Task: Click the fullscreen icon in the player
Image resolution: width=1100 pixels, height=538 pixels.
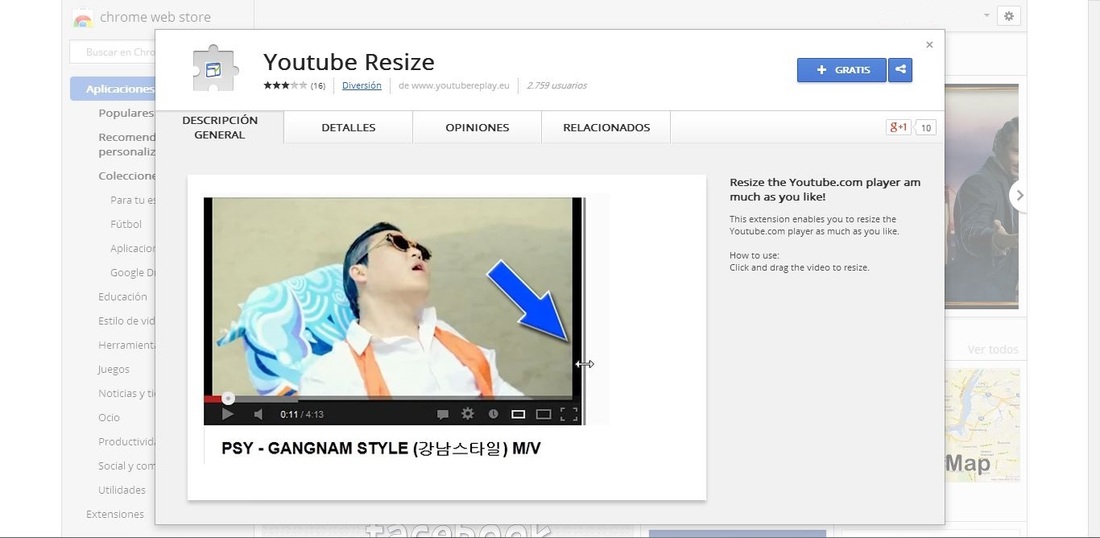Action: (569, 415)
